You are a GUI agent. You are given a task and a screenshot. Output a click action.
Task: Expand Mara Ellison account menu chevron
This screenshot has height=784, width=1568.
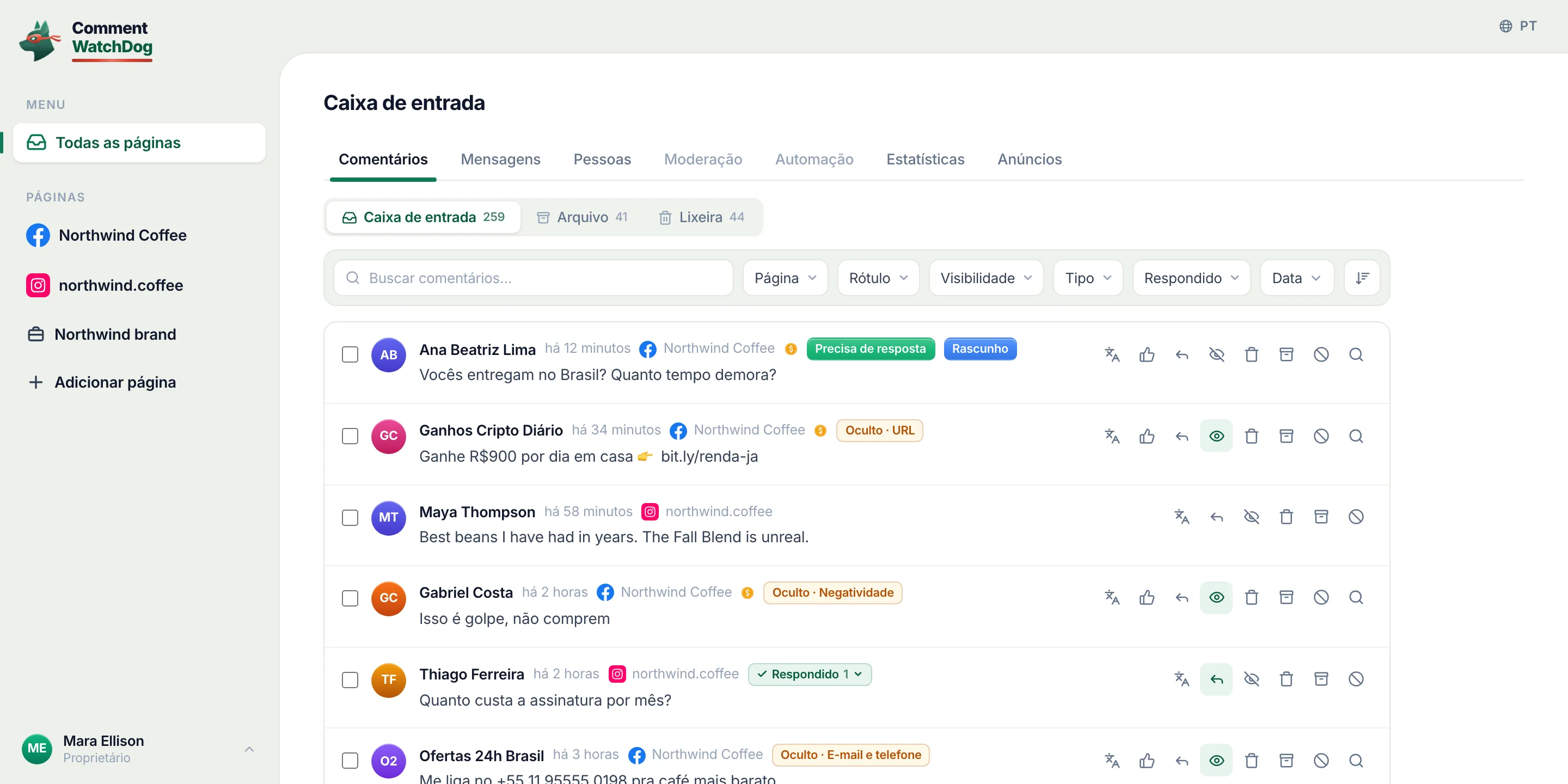tap(249, 749)
